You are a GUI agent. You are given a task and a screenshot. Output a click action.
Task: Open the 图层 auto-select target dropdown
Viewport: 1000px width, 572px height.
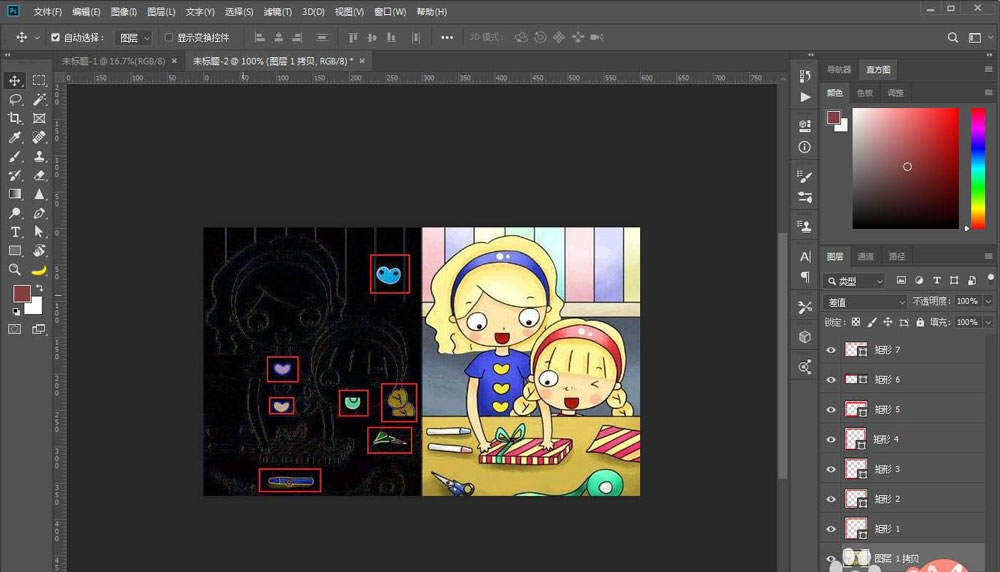pos(134,38)
